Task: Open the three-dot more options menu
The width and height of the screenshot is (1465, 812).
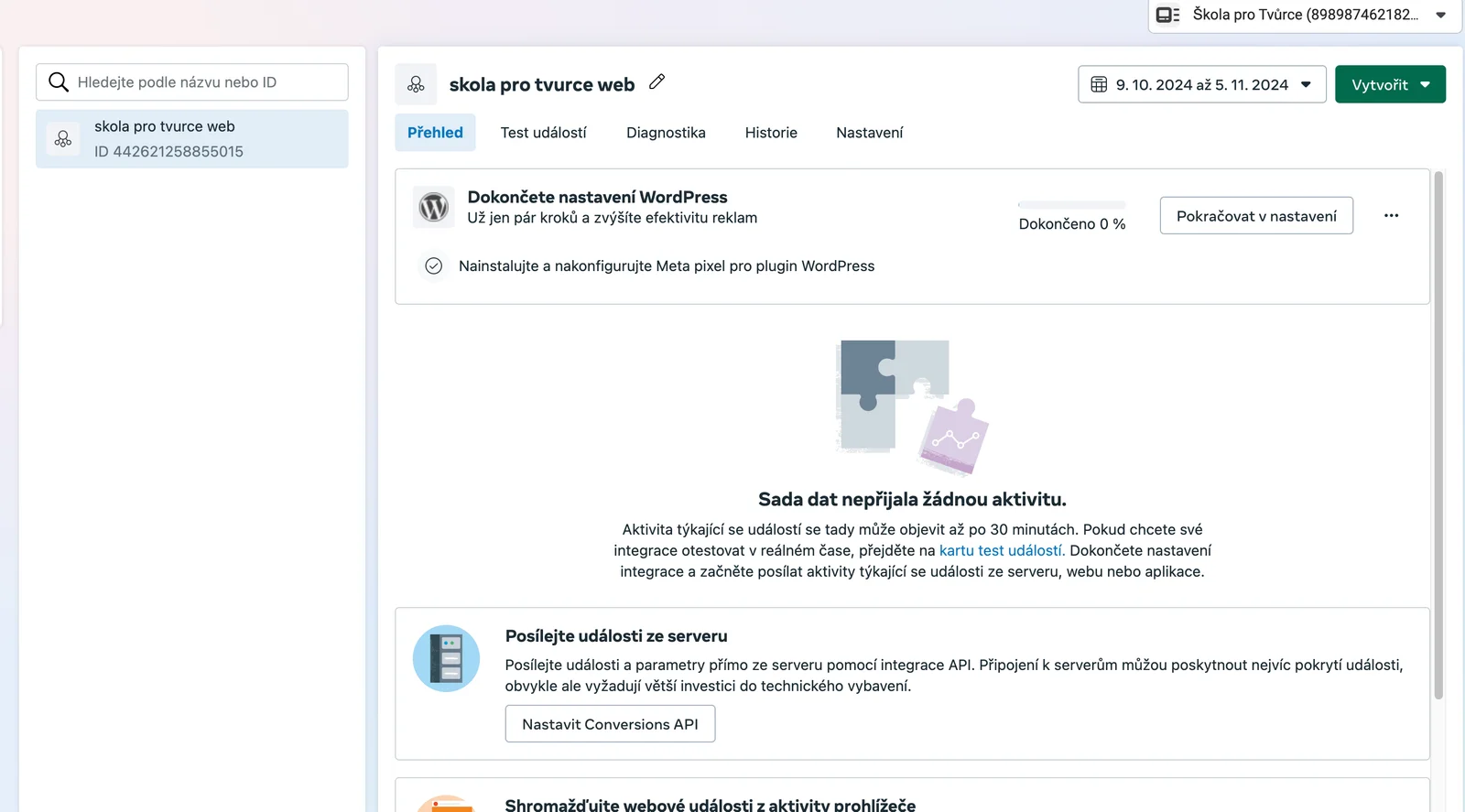Action: point(1392,215)
